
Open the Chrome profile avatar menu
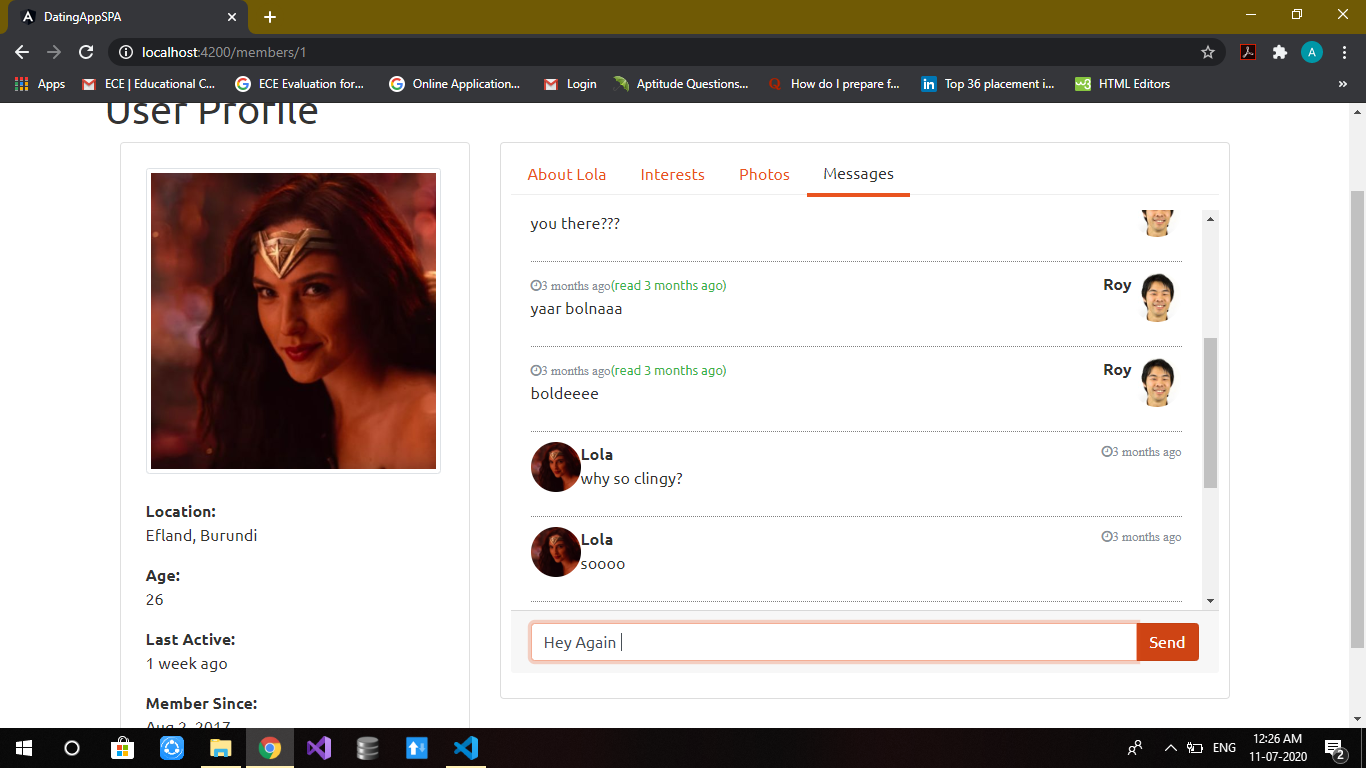(1312, 52)
